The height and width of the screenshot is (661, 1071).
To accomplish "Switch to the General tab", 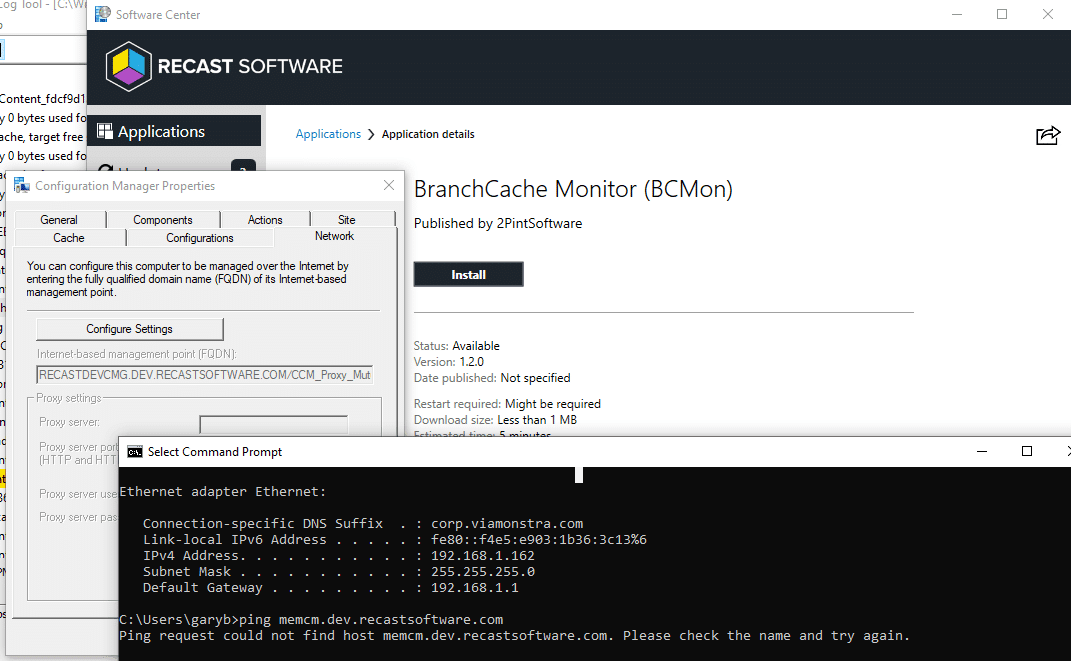I will 59,220.
